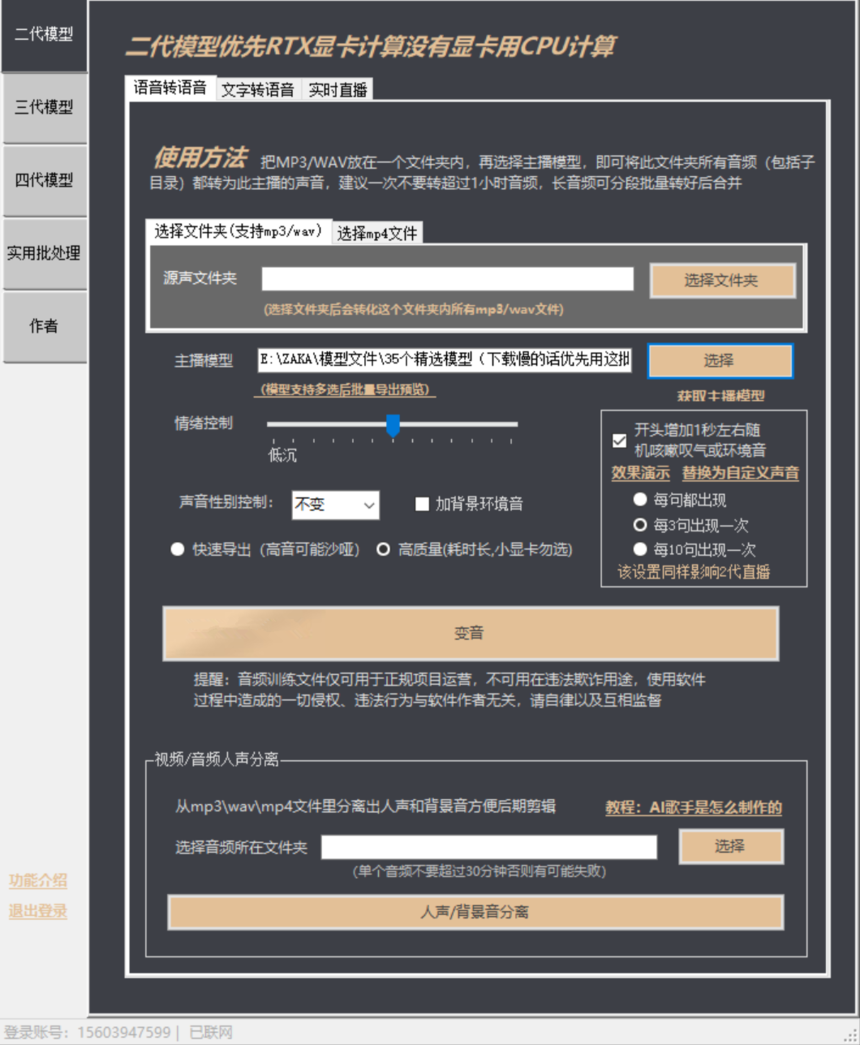Click 选择 button next to 主播模型
This screenshot has height=1045, width=860.
[719, 361]
